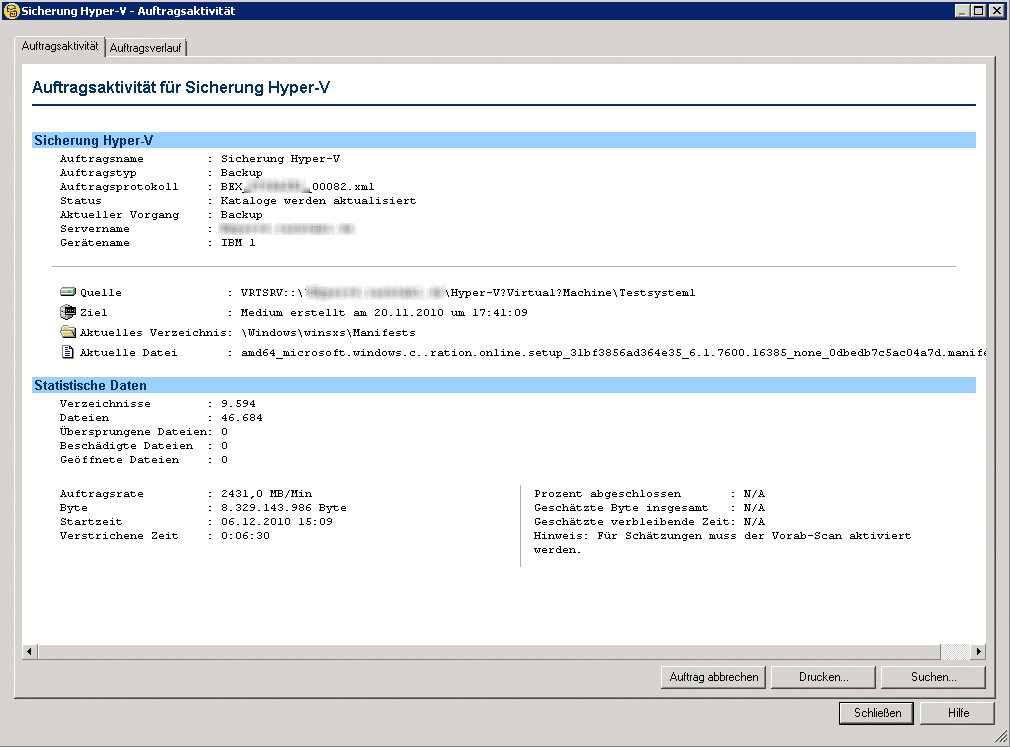The height and width of the screenshot is (747, 1010).
Task: Open the Auftragsverlauf tab
Action: coord(146,48)
